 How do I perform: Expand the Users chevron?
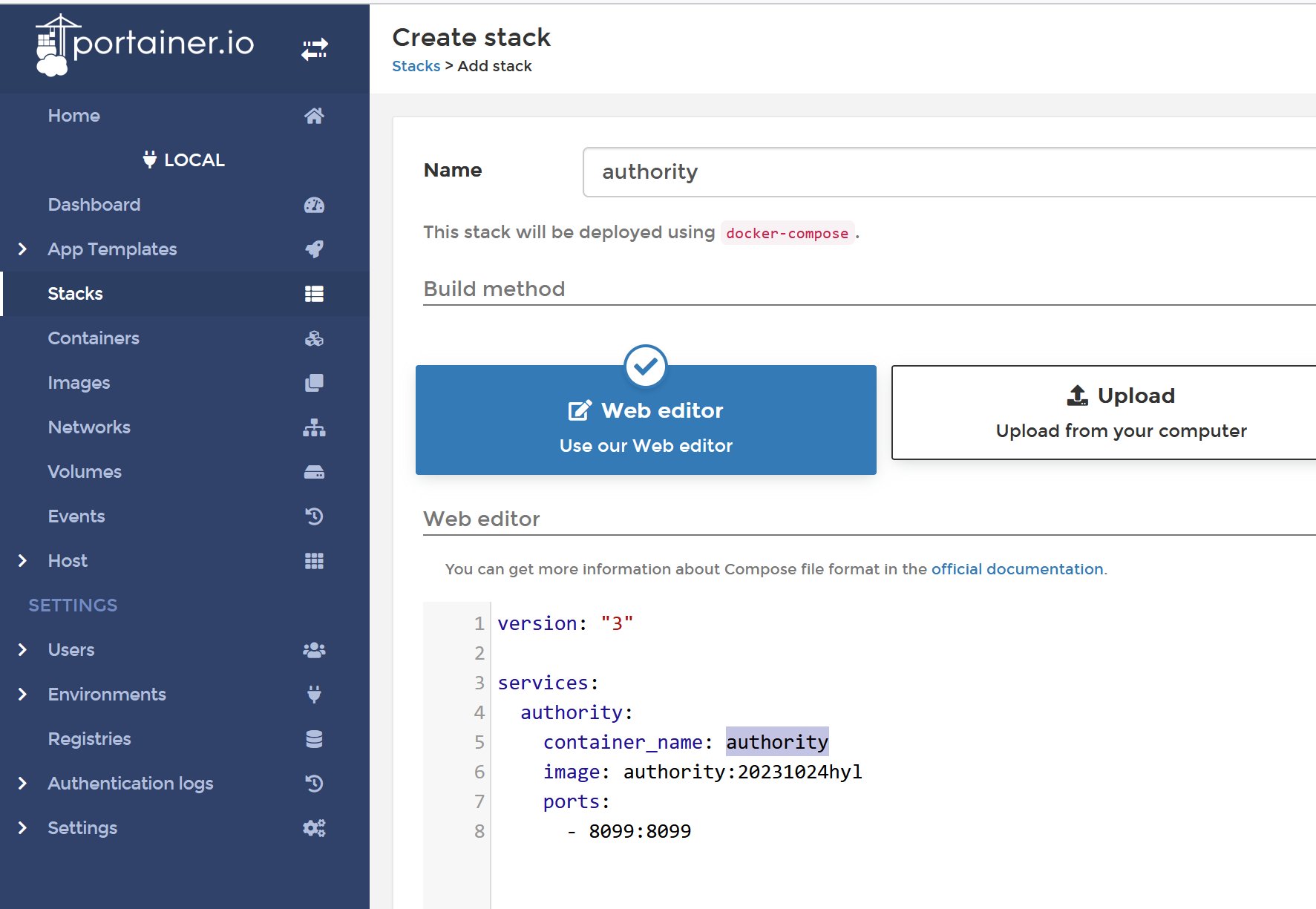(22, 650)
